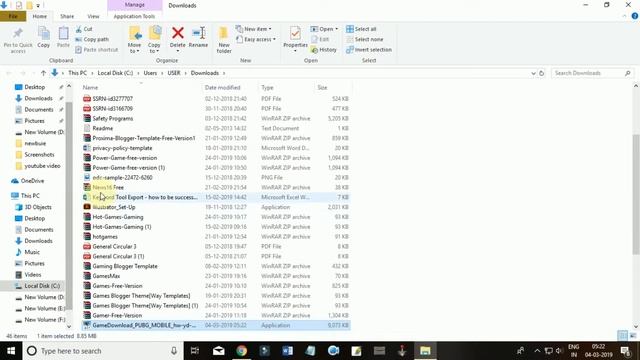Select the Cut command

point(84,29)
